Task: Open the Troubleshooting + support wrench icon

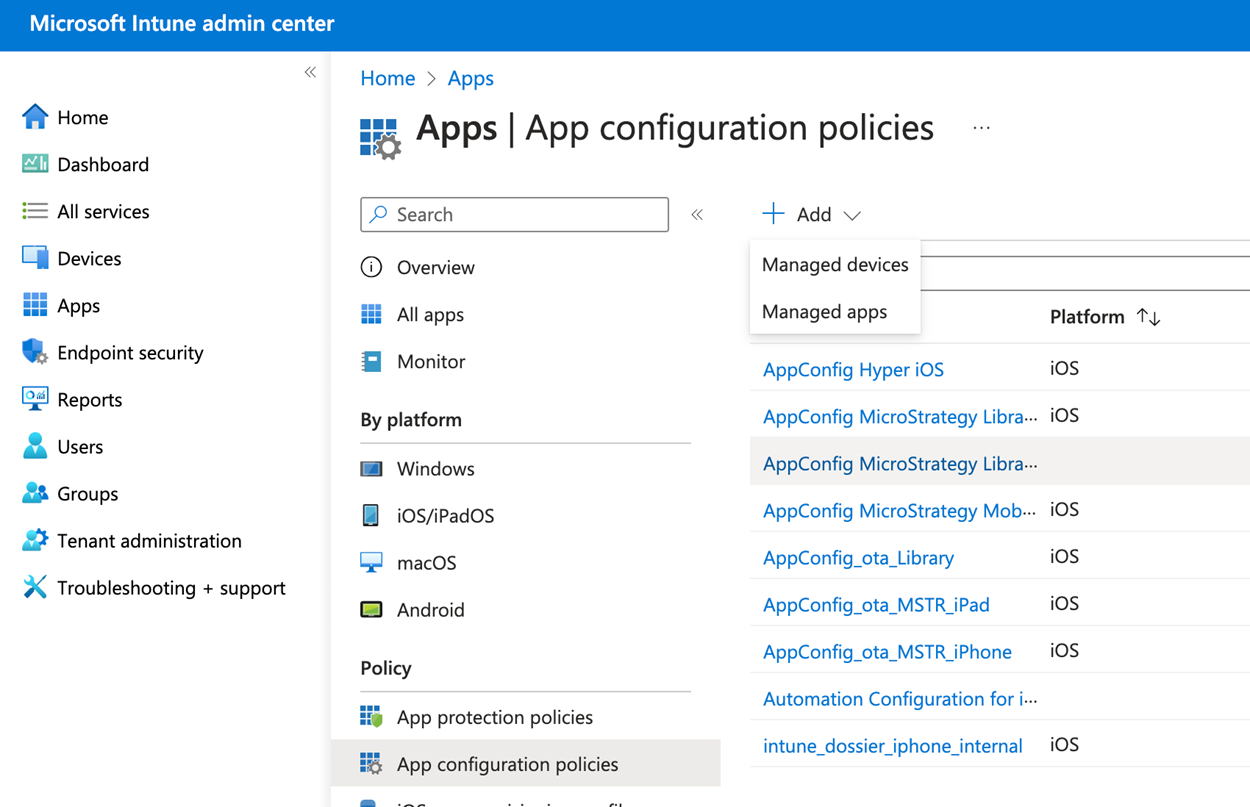Action: [35, 587]
